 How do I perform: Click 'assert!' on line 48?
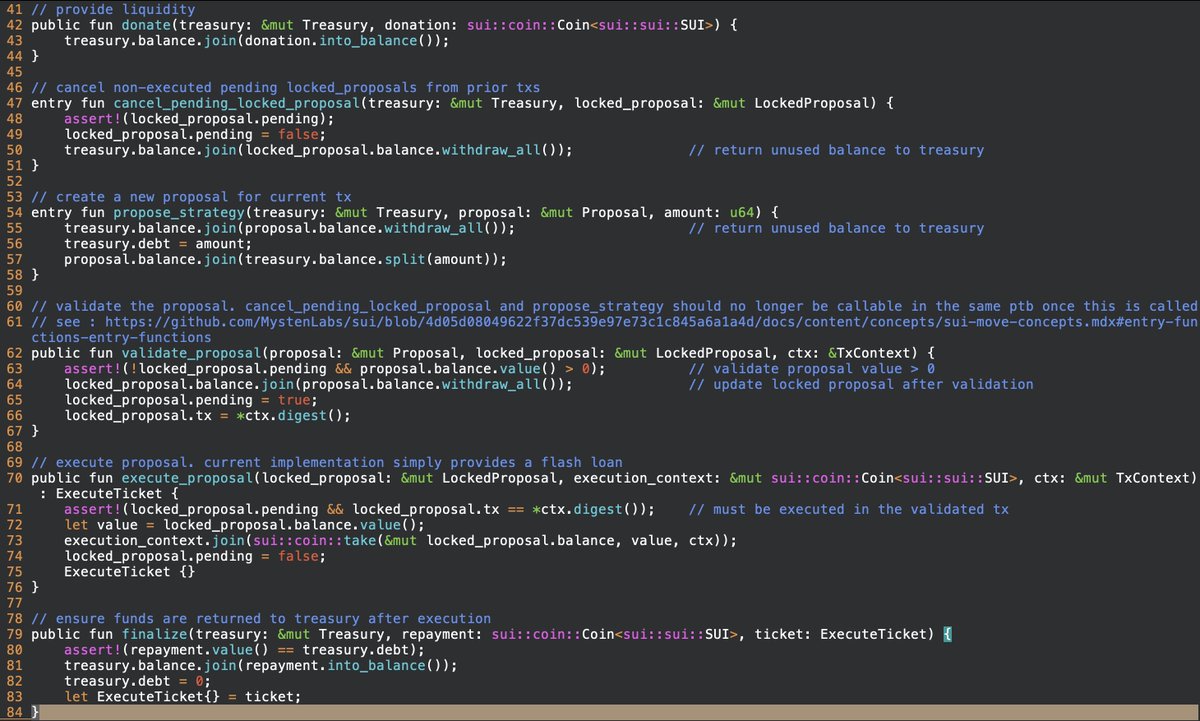click(x=93, y=118)
